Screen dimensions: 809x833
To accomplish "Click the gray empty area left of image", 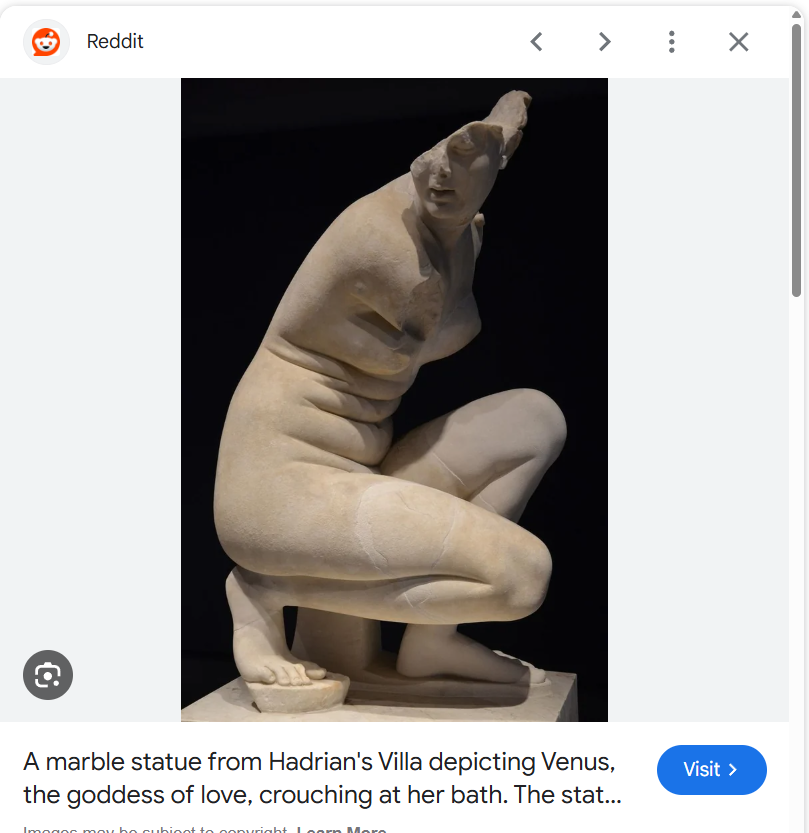I will [90, 372].
